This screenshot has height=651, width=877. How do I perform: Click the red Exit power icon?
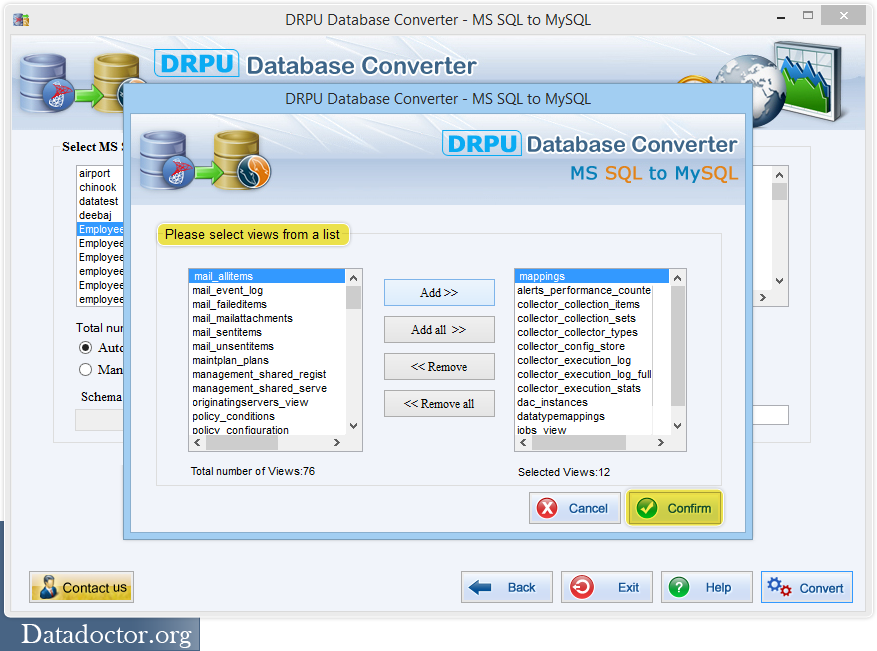pyautogui.click(x=582, y=587)
